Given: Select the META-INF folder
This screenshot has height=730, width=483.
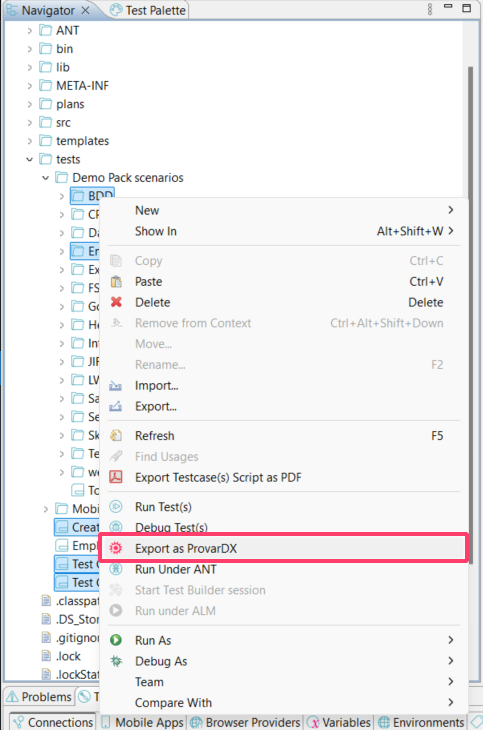Looking at the screenshot, I should [x=82, y=86].
